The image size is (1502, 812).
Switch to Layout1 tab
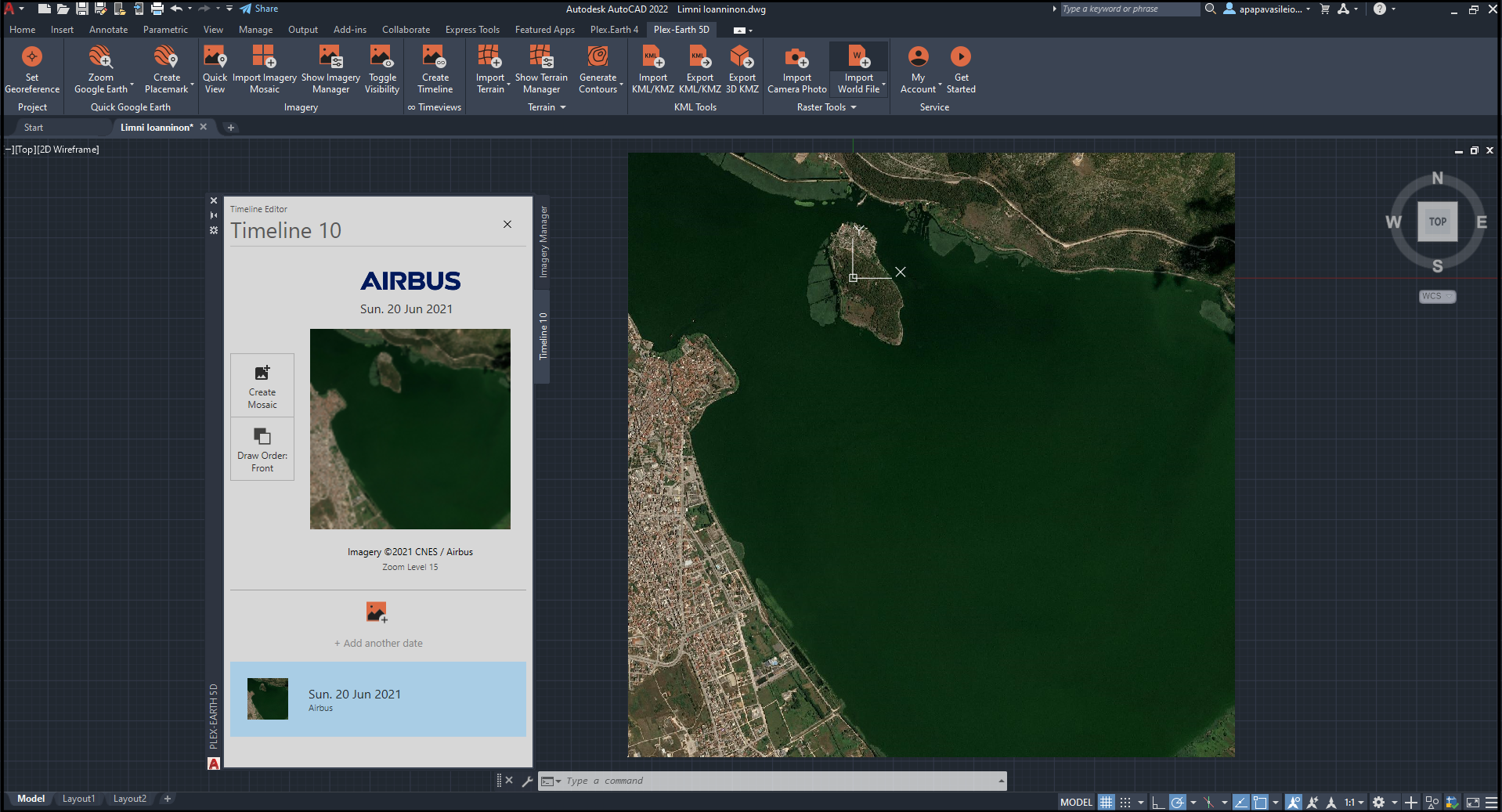[x=78, y=799]
